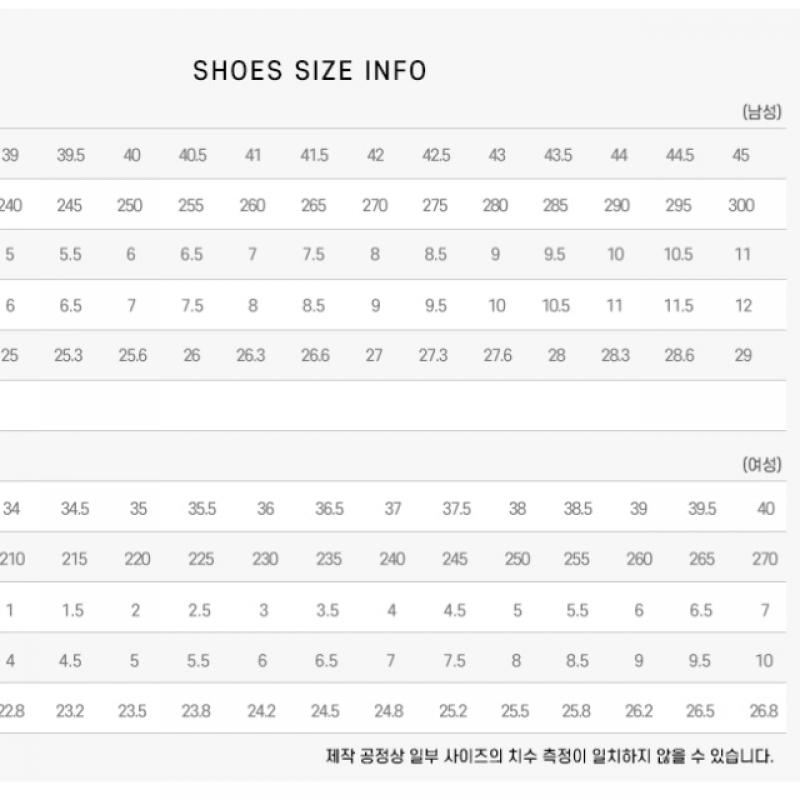800x800 pixels.
Task: Select the 28.6 cm cell
Action: tap(679, 356)
